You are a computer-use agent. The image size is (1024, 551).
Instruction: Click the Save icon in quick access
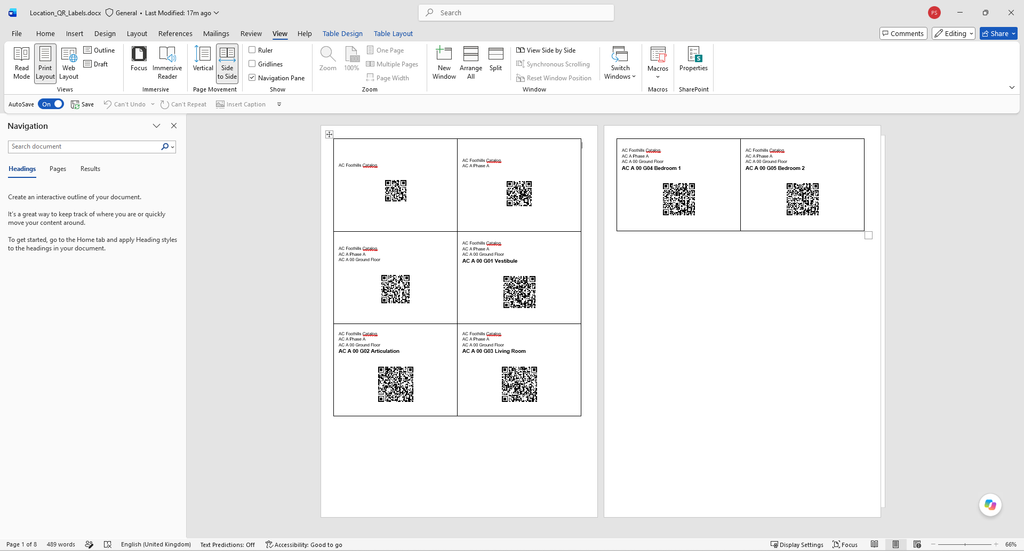[82, 104]
